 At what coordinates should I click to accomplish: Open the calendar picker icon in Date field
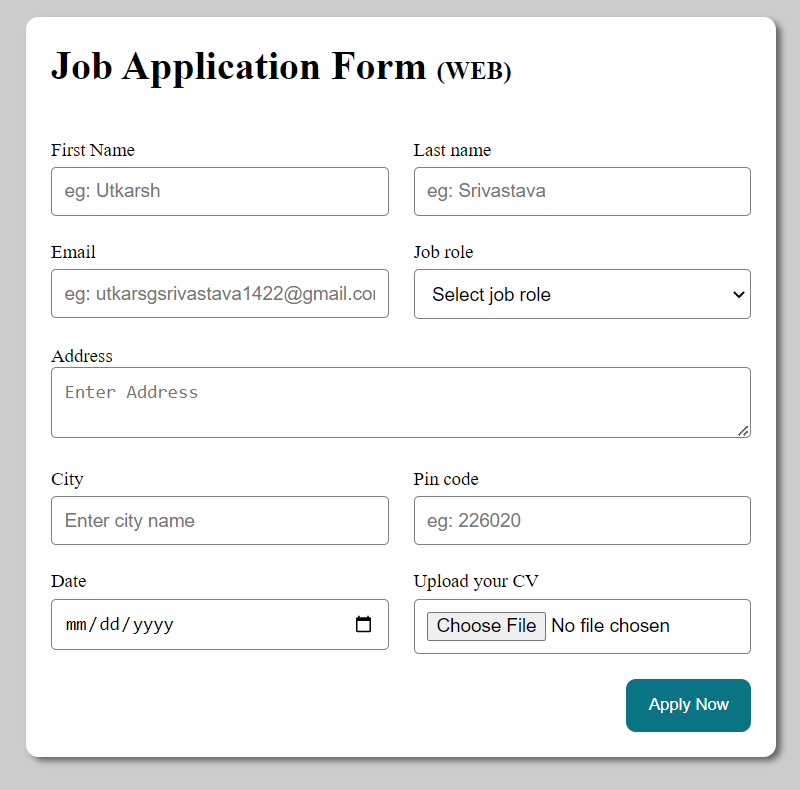point(363,624)
